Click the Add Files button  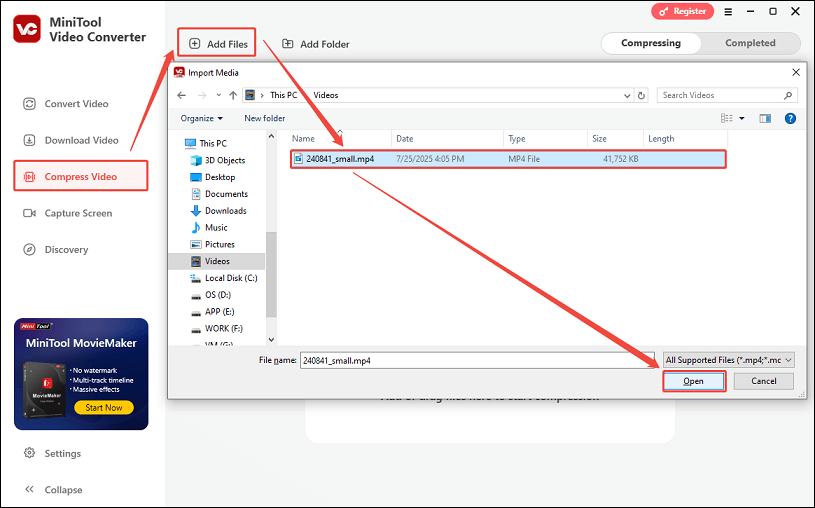point(217,44)
